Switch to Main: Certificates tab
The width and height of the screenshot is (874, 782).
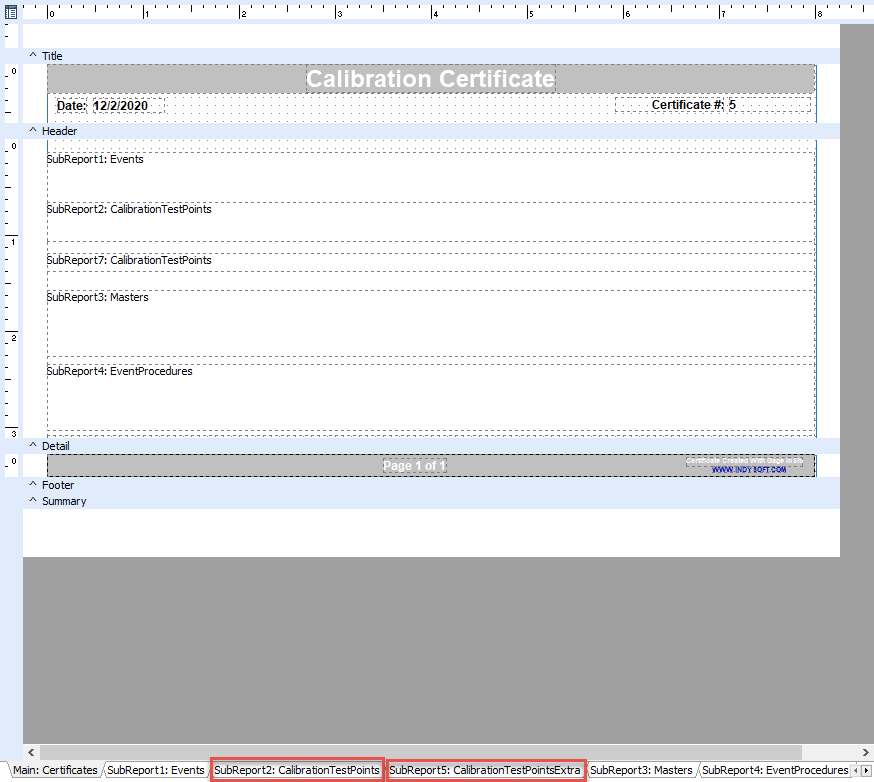55,770
